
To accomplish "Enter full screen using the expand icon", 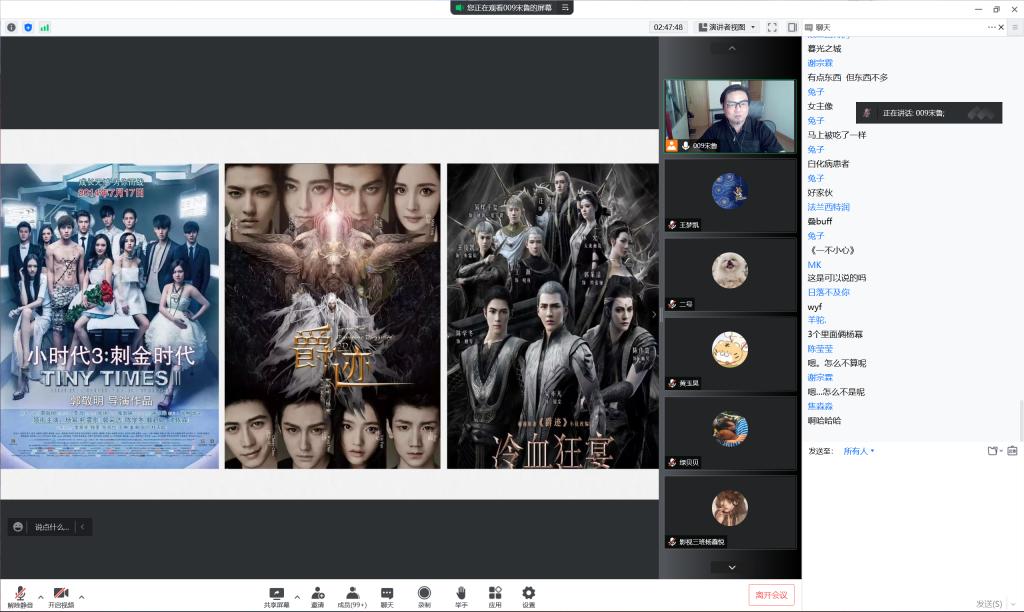I will pyautogui.click(x=772, y=27).
